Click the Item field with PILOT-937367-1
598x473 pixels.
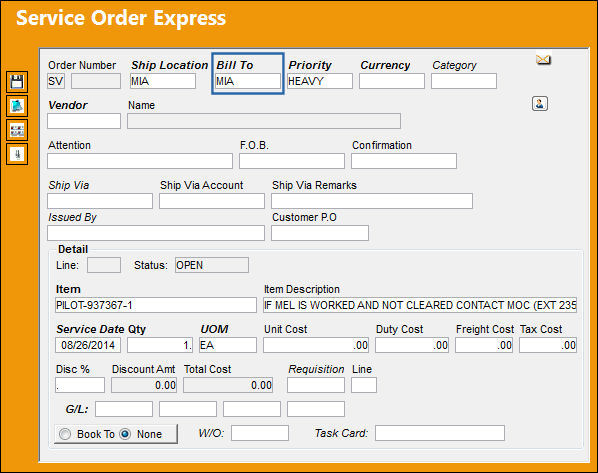[x=156, y=305]
